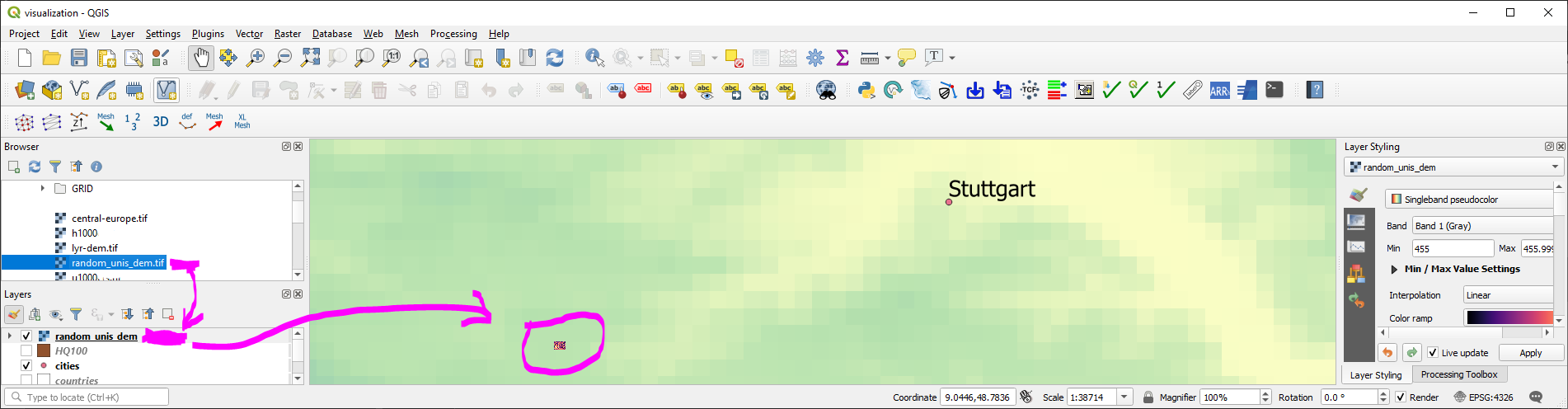Image resolution: width=1568 pixels, height=409 pixels.
Task: Open the ARR plugin icon
Action: pyautogui.click(x=1219, y=90)
